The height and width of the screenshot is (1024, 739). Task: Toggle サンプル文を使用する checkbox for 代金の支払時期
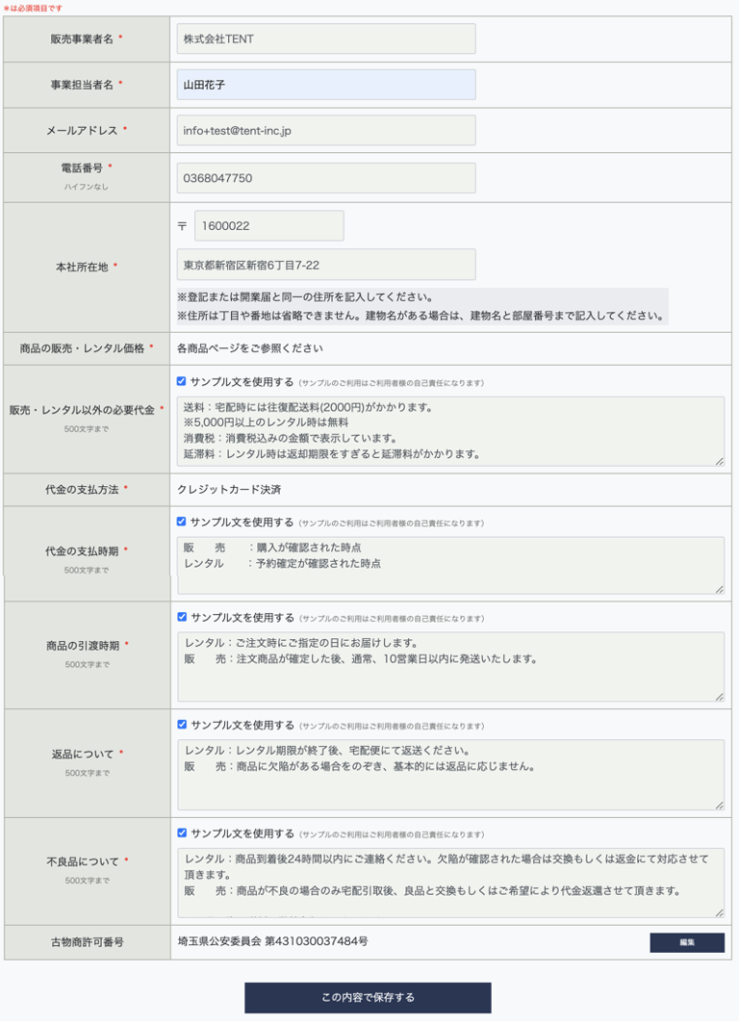click(x=181, y=522)
